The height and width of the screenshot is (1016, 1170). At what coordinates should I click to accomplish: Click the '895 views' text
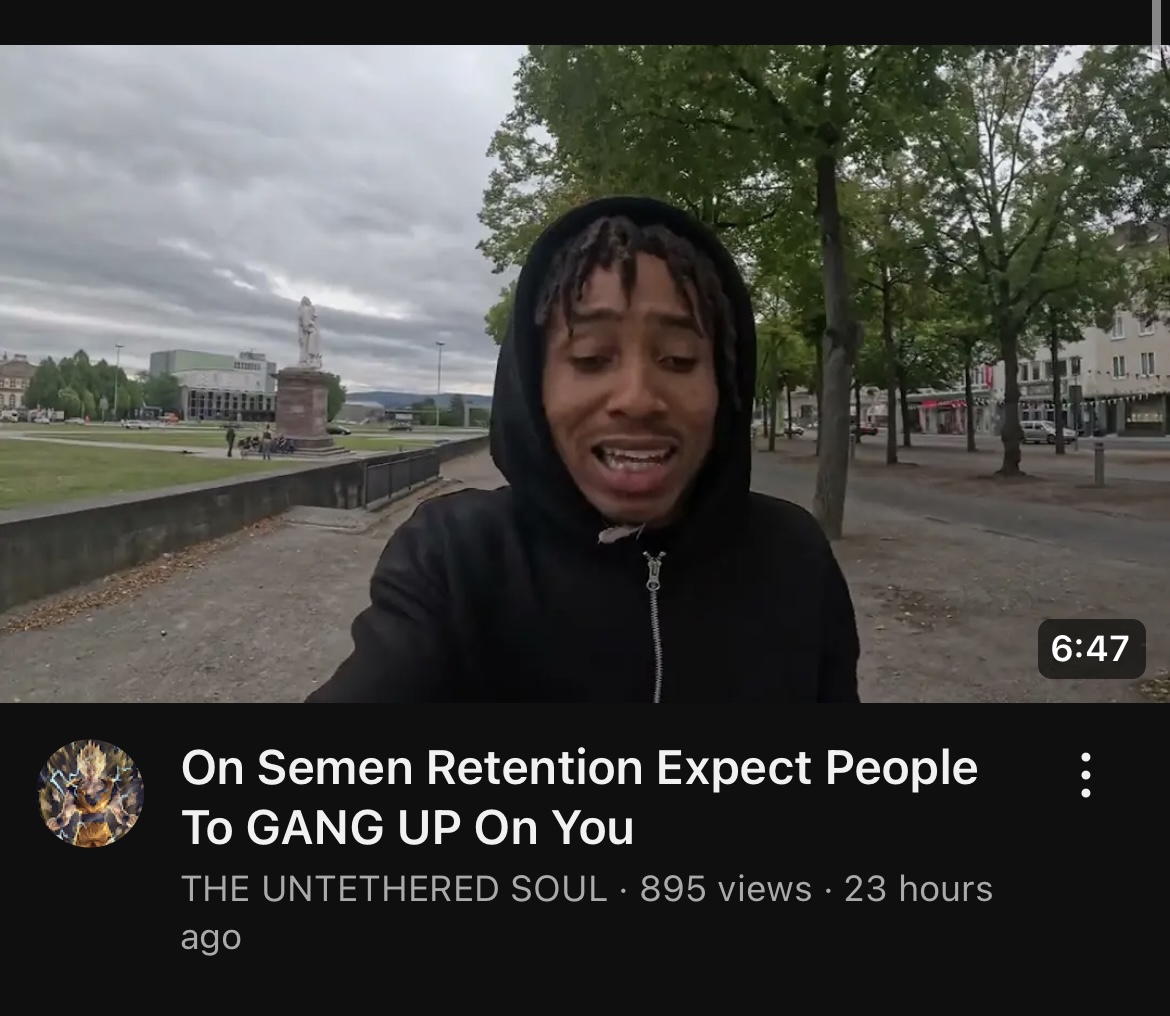725,888
